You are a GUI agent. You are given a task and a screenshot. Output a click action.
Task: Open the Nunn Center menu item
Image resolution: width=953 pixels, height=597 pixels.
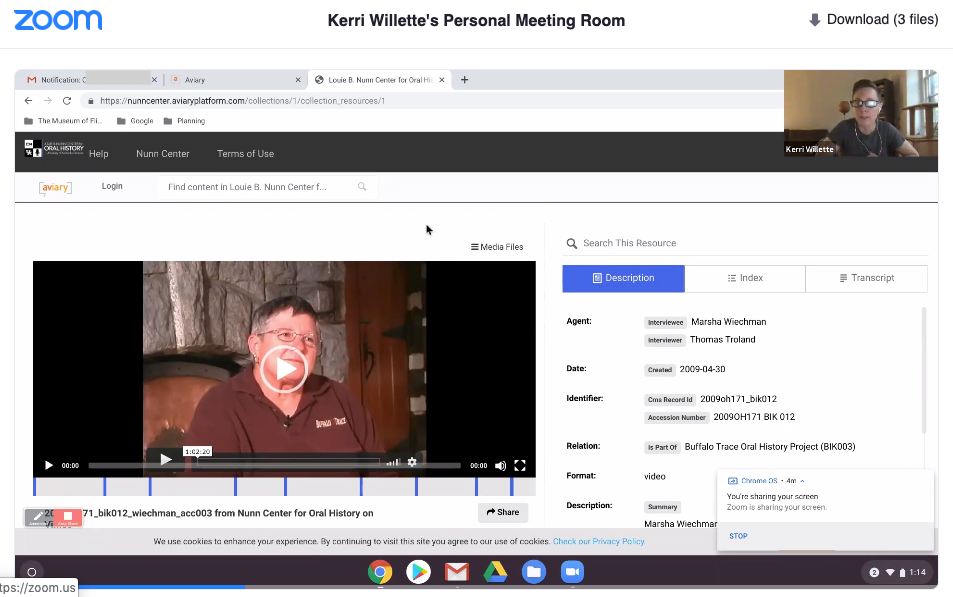point(163,154)
